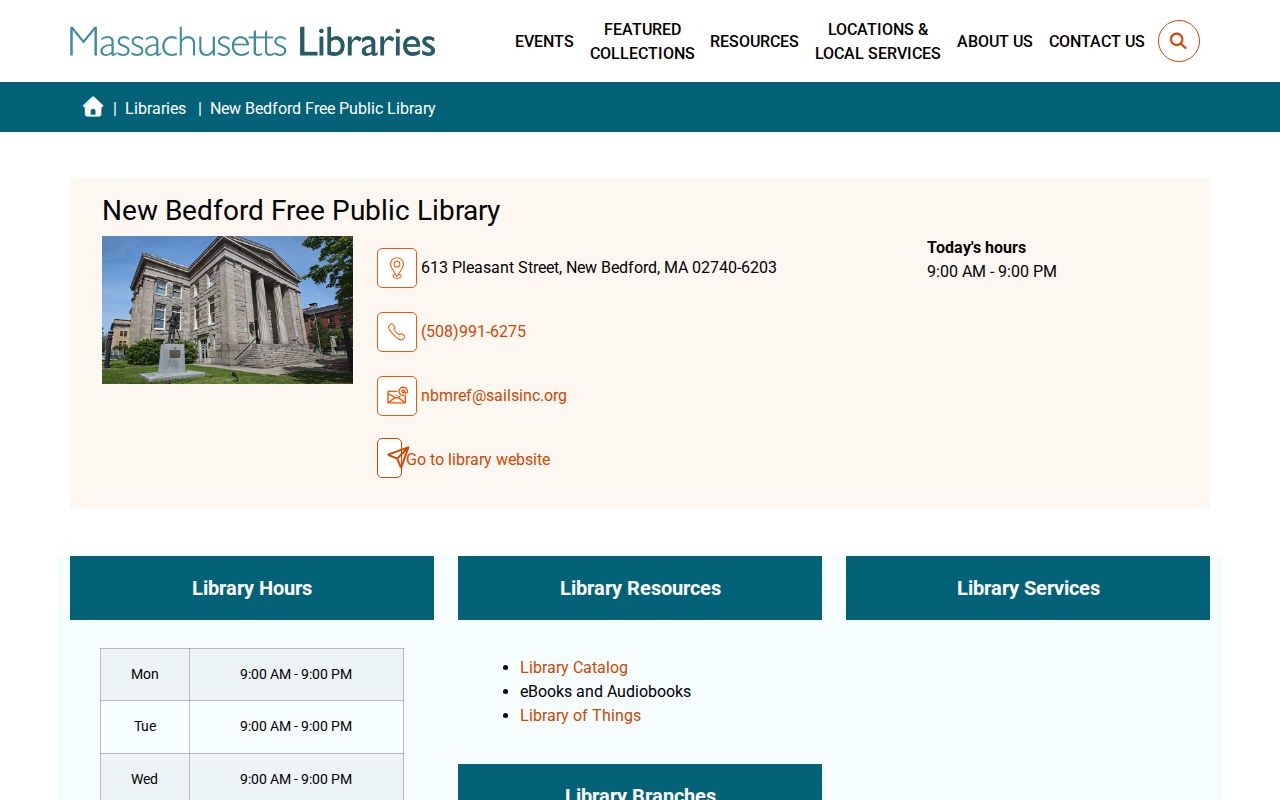The image size is (1280, 800).
Task: Click the New Bedford Free Public Library title
Action: pos(301,210)
